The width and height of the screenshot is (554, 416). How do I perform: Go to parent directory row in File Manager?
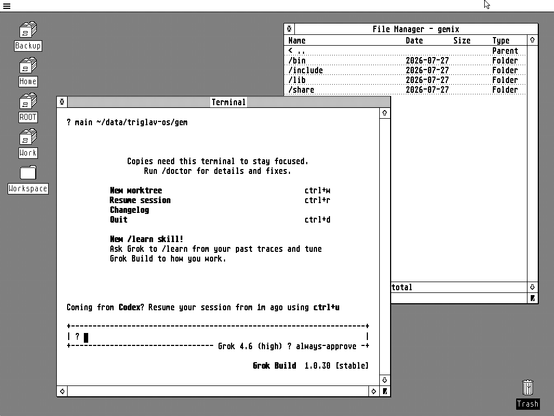[405, 51]
